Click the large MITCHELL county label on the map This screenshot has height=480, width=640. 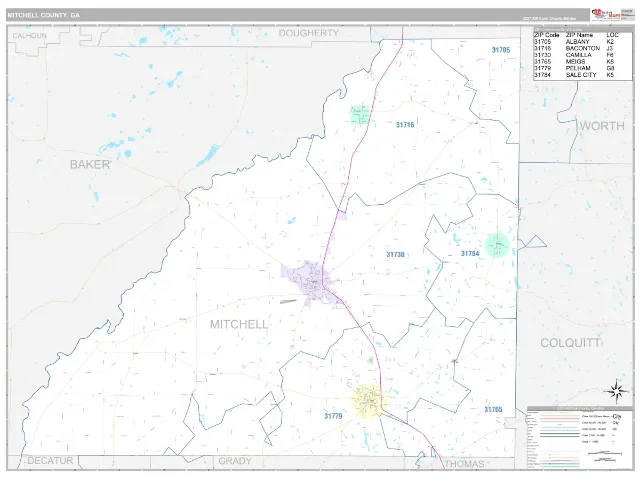pyautogui.click(x=239, y=324)
